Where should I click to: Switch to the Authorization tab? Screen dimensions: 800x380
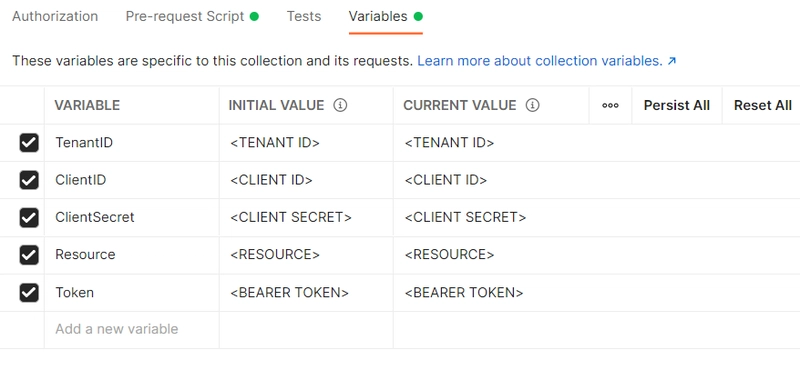point(55,16)
